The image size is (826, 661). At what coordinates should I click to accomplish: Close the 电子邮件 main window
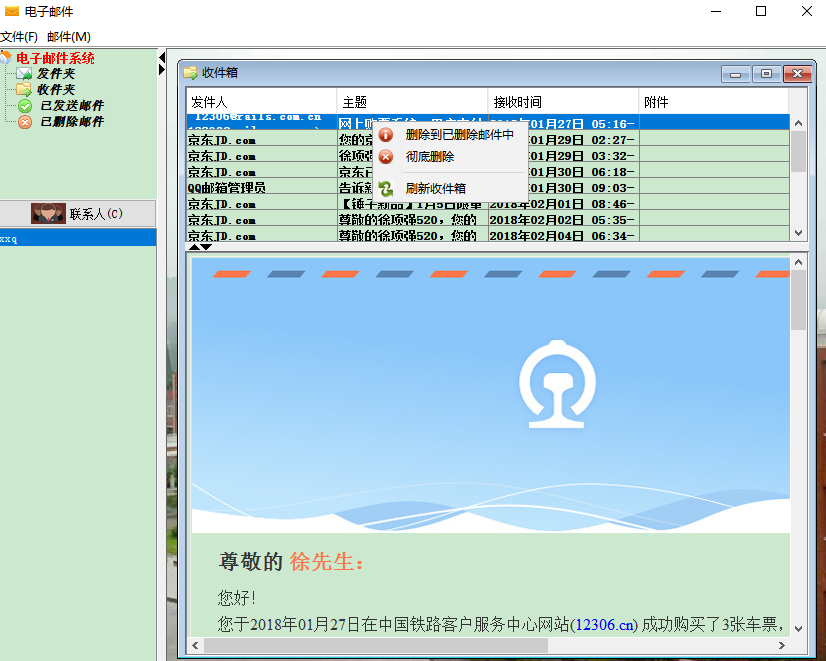click(807, 11)
